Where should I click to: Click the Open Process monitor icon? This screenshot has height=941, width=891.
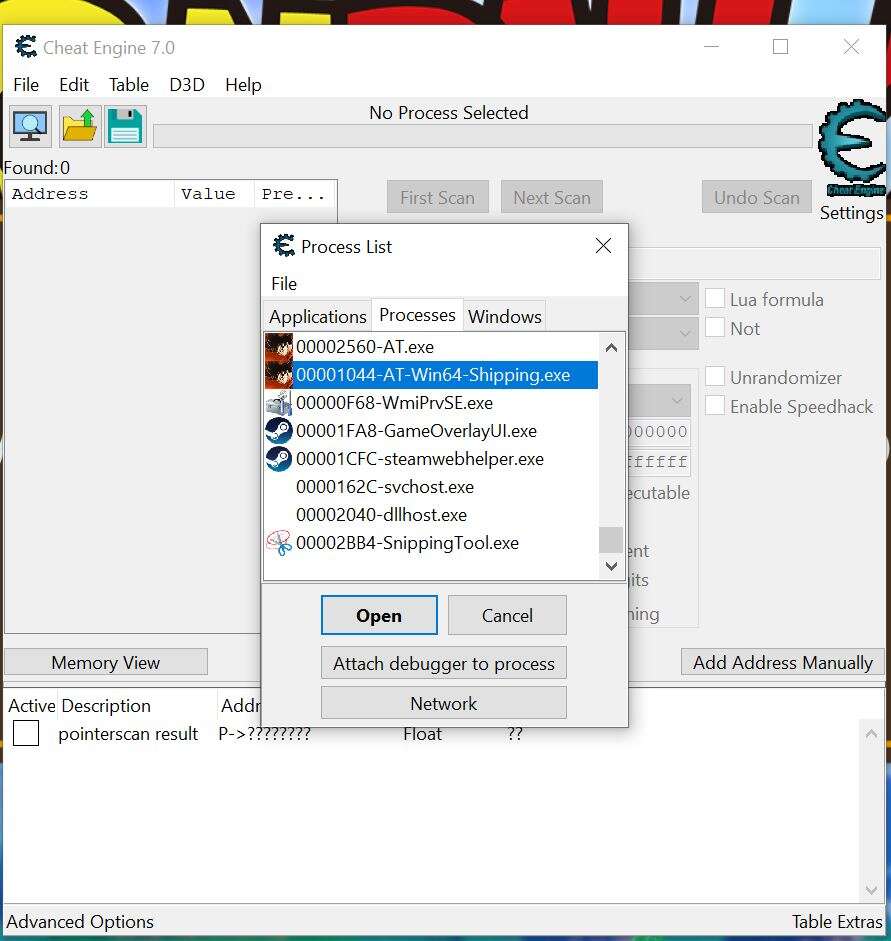30,126
